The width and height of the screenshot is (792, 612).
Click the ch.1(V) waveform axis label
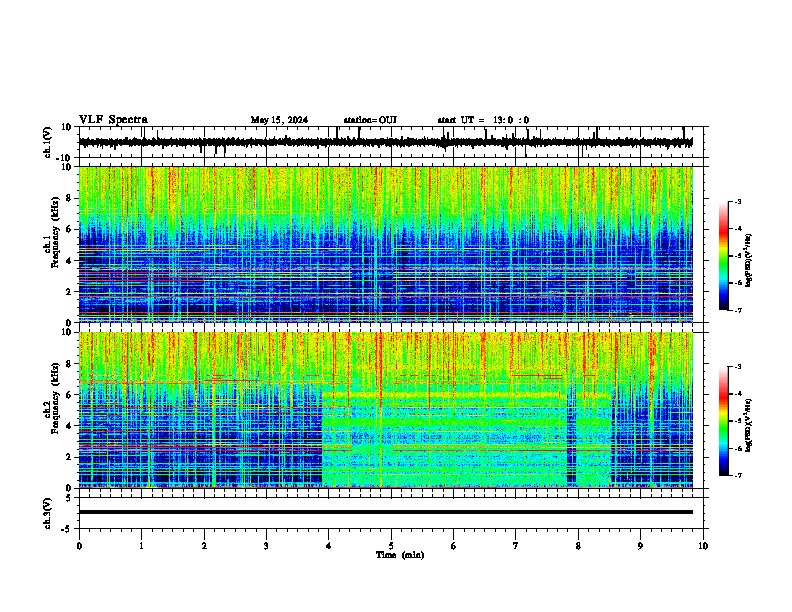point(48,142)
